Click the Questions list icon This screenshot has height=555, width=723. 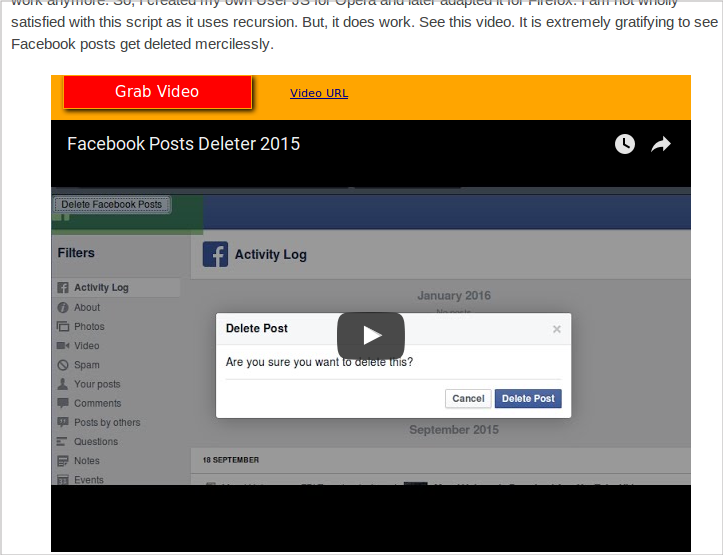click(62, 442)
